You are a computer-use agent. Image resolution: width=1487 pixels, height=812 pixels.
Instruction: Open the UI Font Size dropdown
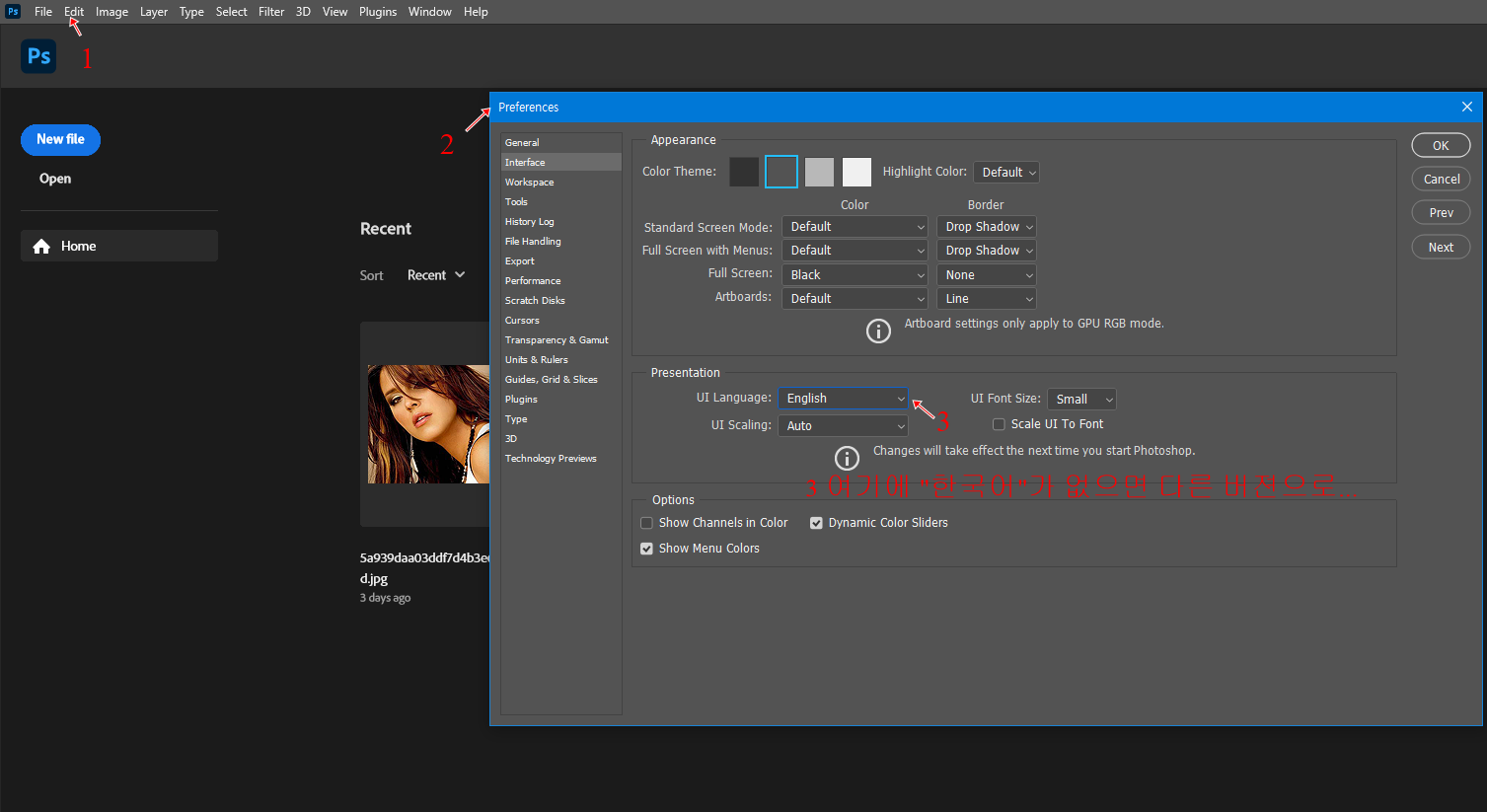tap(1081, 400)
